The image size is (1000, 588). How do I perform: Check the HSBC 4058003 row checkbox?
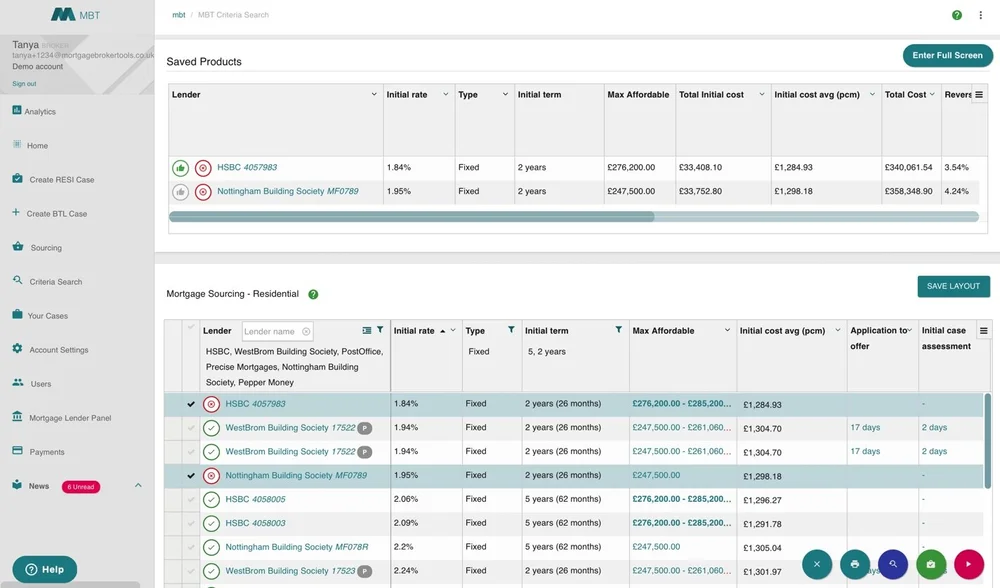(x=191, y=523)
